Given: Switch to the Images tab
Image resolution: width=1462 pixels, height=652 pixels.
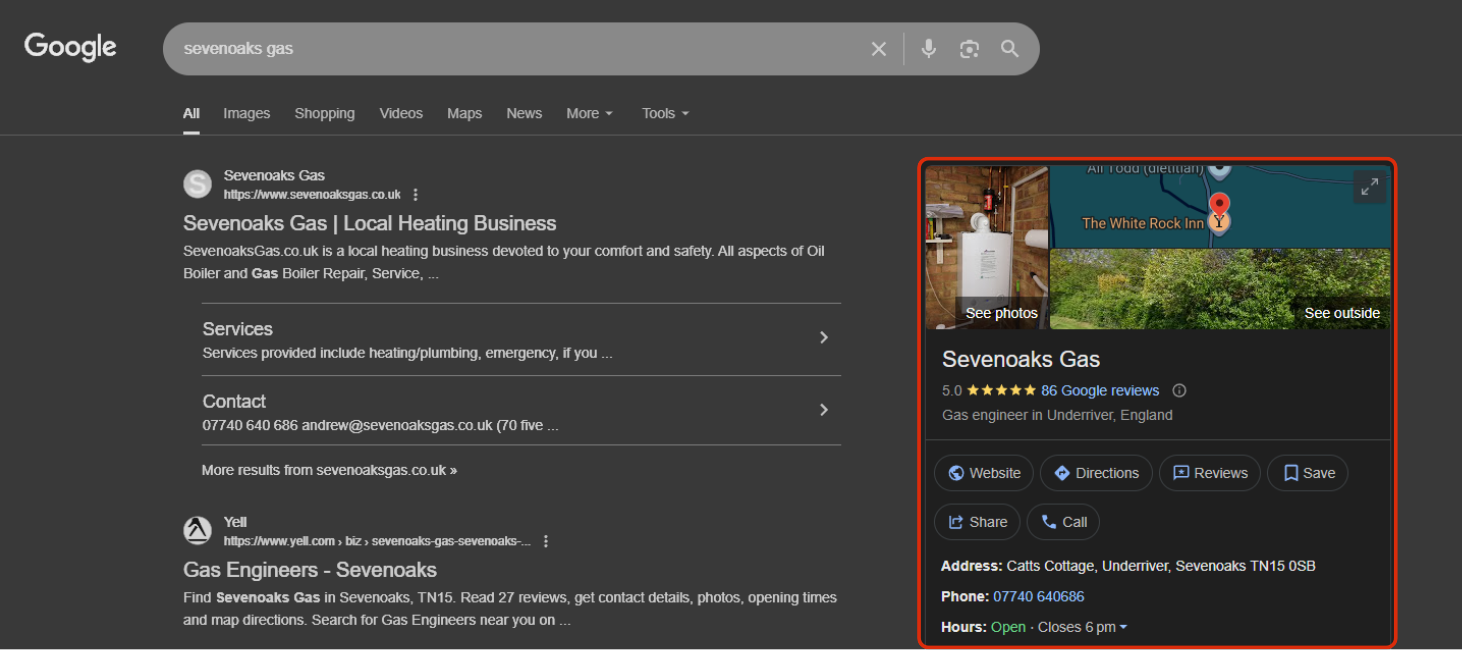Looking at the screenshot, I should (246, 114).
